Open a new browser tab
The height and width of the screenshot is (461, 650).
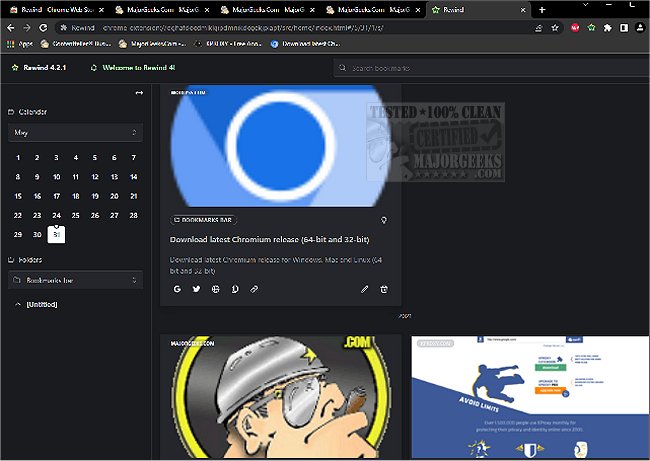point(542,10)
